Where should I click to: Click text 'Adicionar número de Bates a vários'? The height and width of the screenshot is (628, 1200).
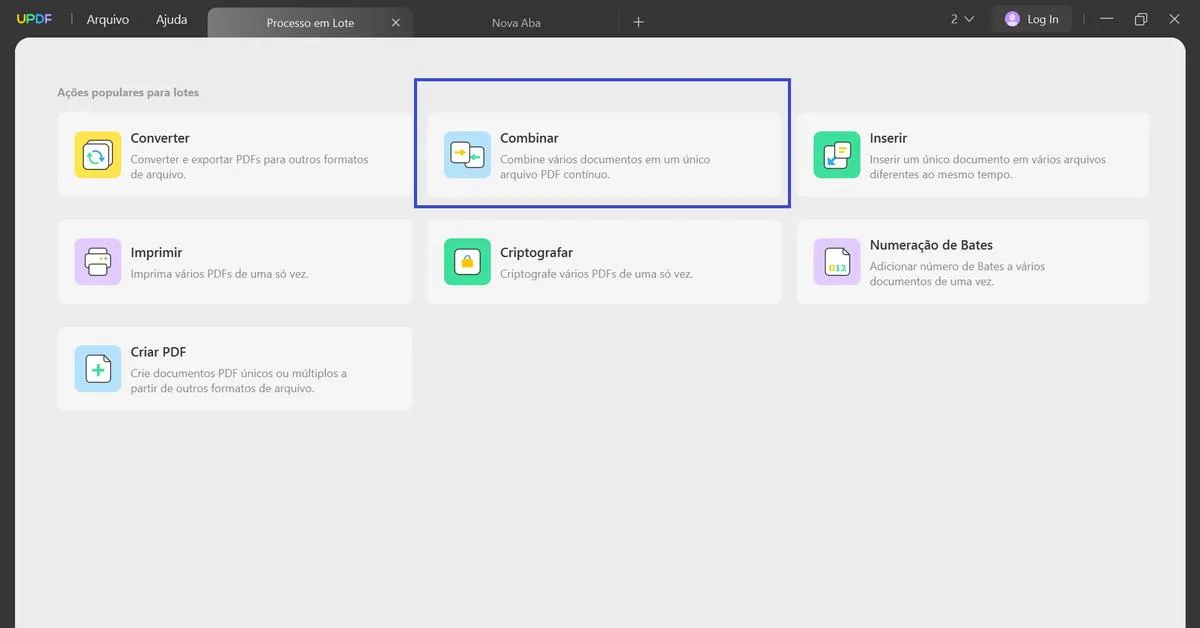[957, 266]
